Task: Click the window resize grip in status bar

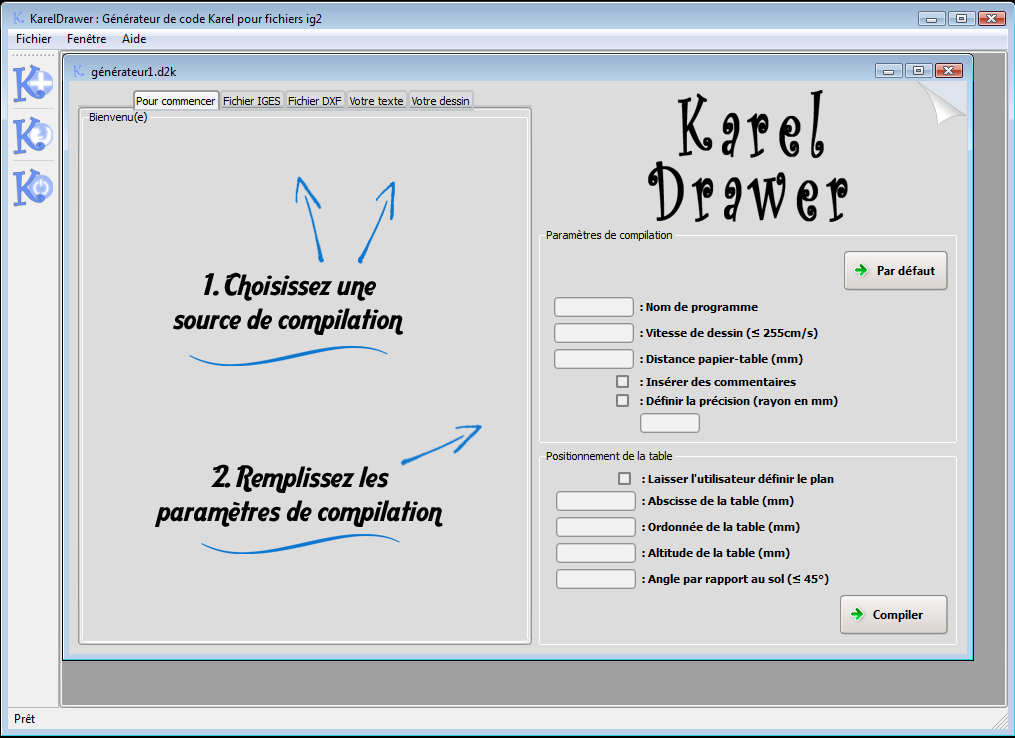Action: 1001,720
